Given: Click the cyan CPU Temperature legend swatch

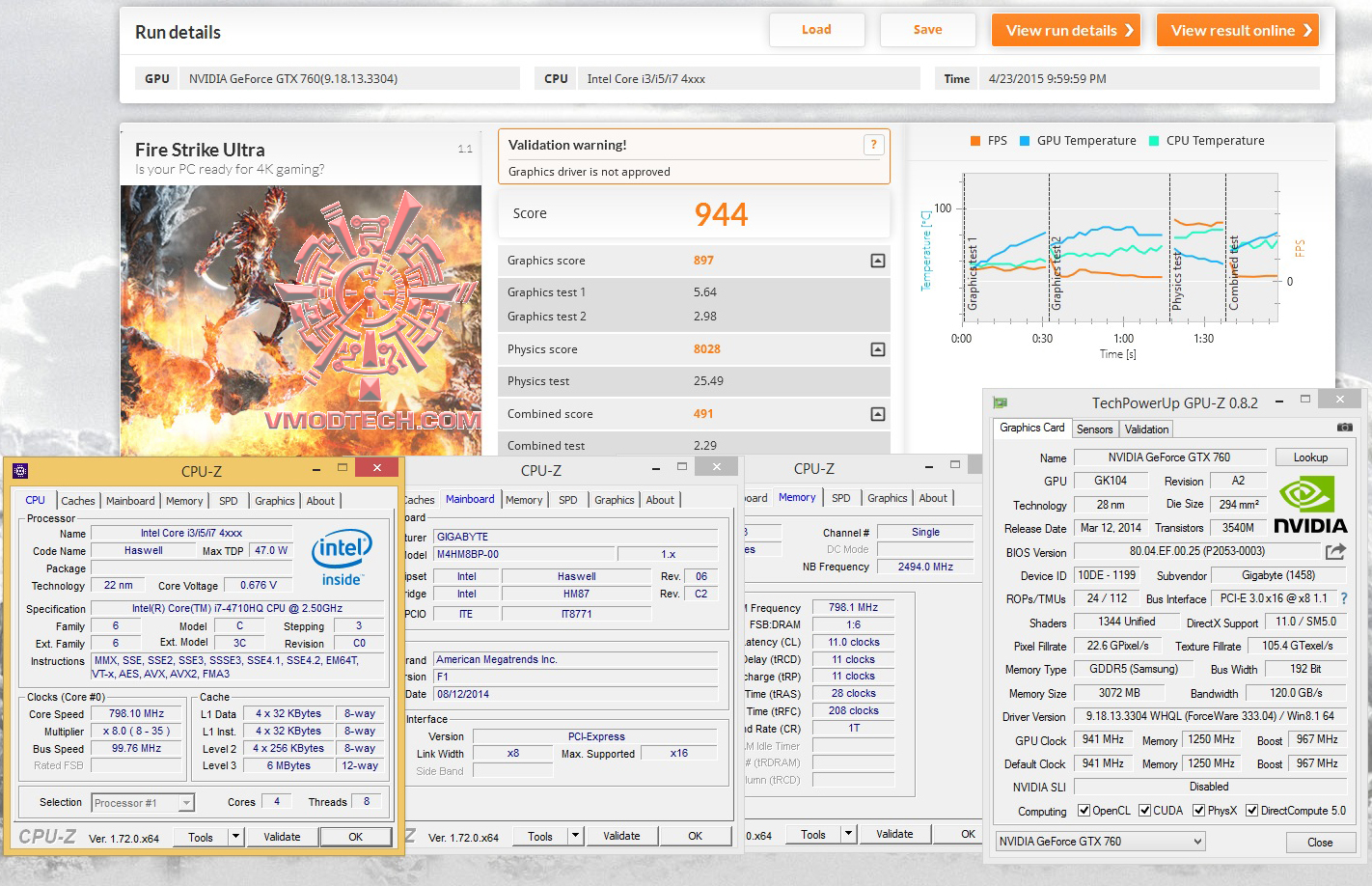Looking at the screenshot, I should click(1154, 141).
